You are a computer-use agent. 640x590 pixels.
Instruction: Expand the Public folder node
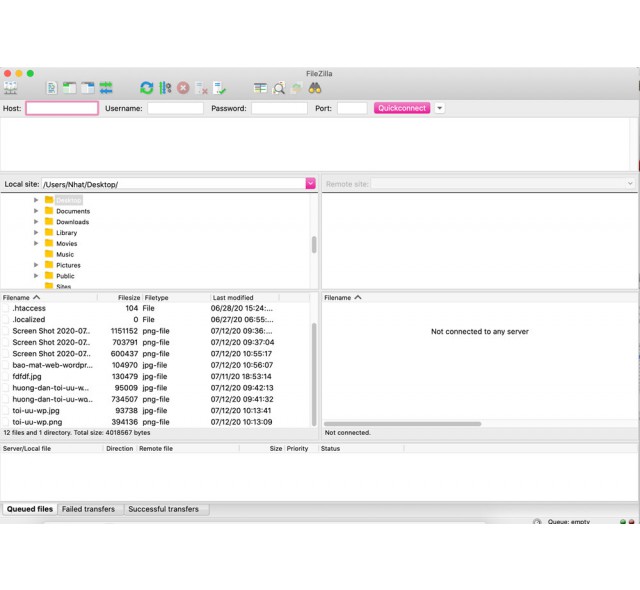point(36,276)
